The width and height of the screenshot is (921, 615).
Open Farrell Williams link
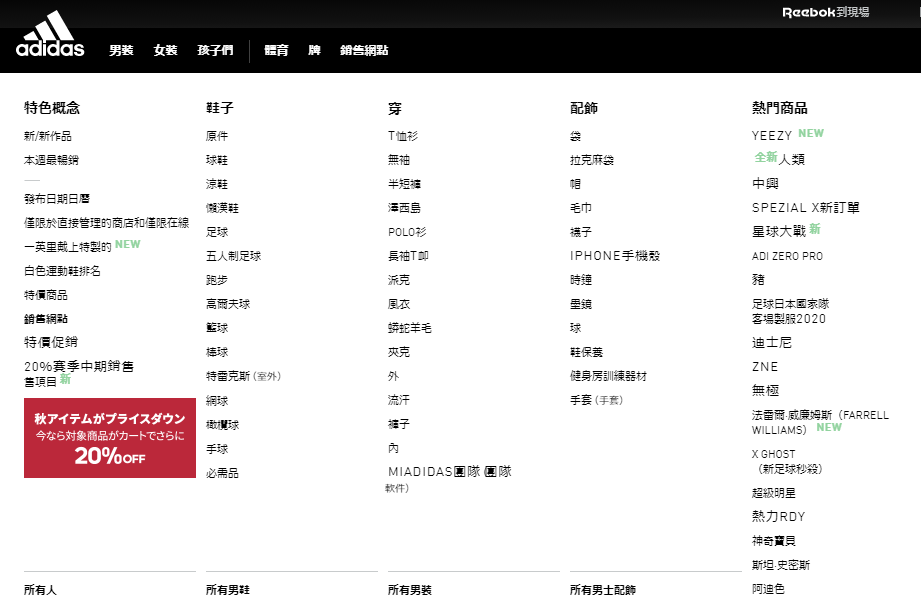point(820,422)
